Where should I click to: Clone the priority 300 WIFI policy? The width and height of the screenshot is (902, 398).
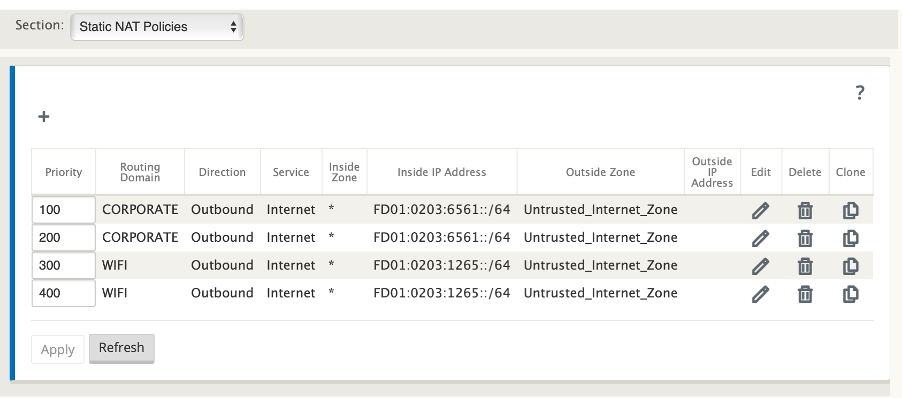pyautogui.click(x=850, y=266)
